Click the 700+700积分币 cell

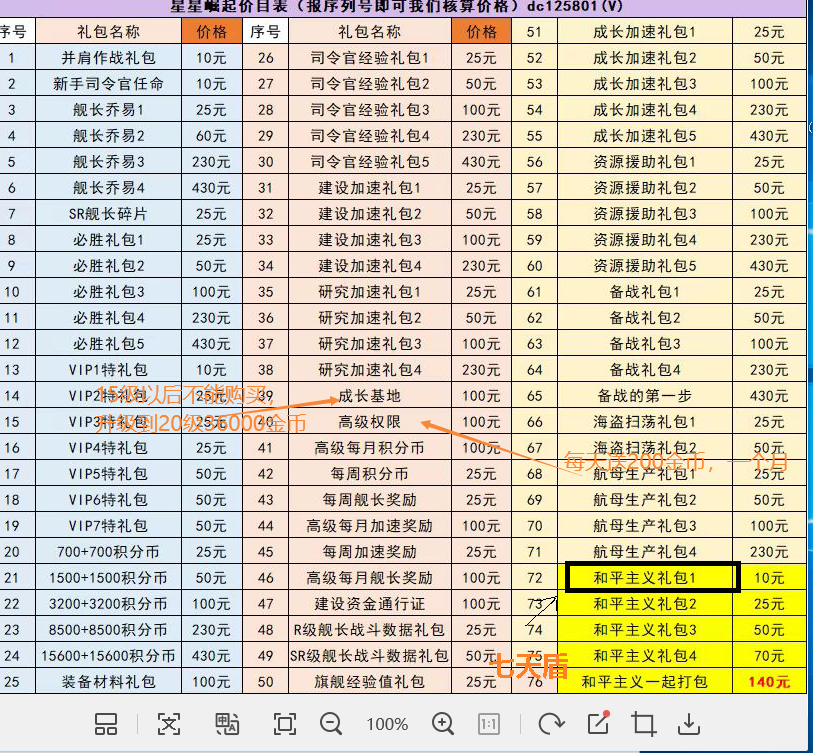pos(108,551)
